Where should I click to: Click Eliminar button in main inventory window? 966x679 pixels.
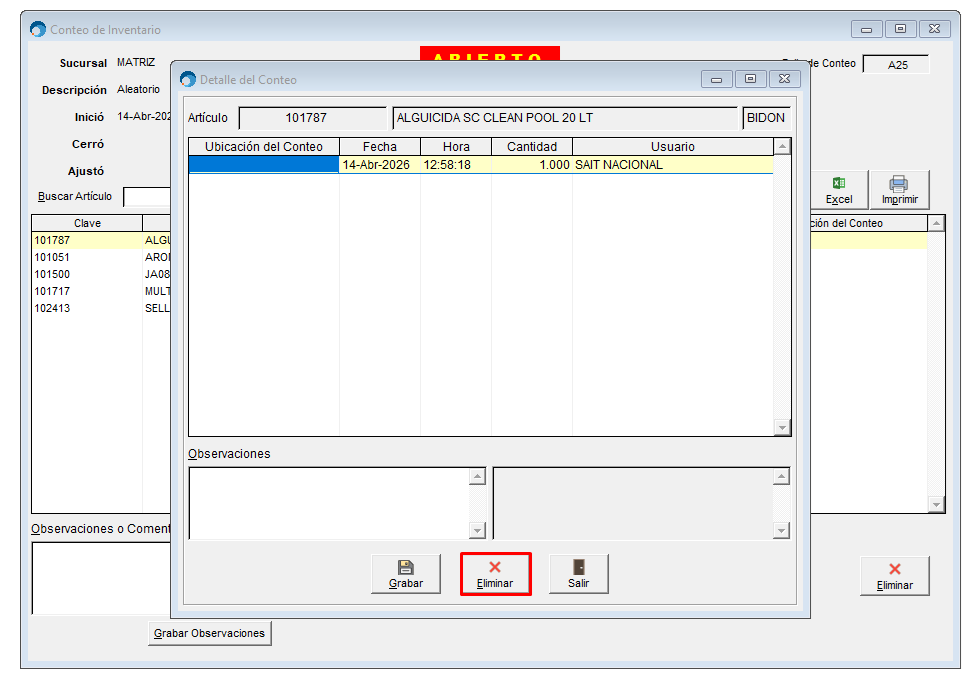(x=894, y=576)
